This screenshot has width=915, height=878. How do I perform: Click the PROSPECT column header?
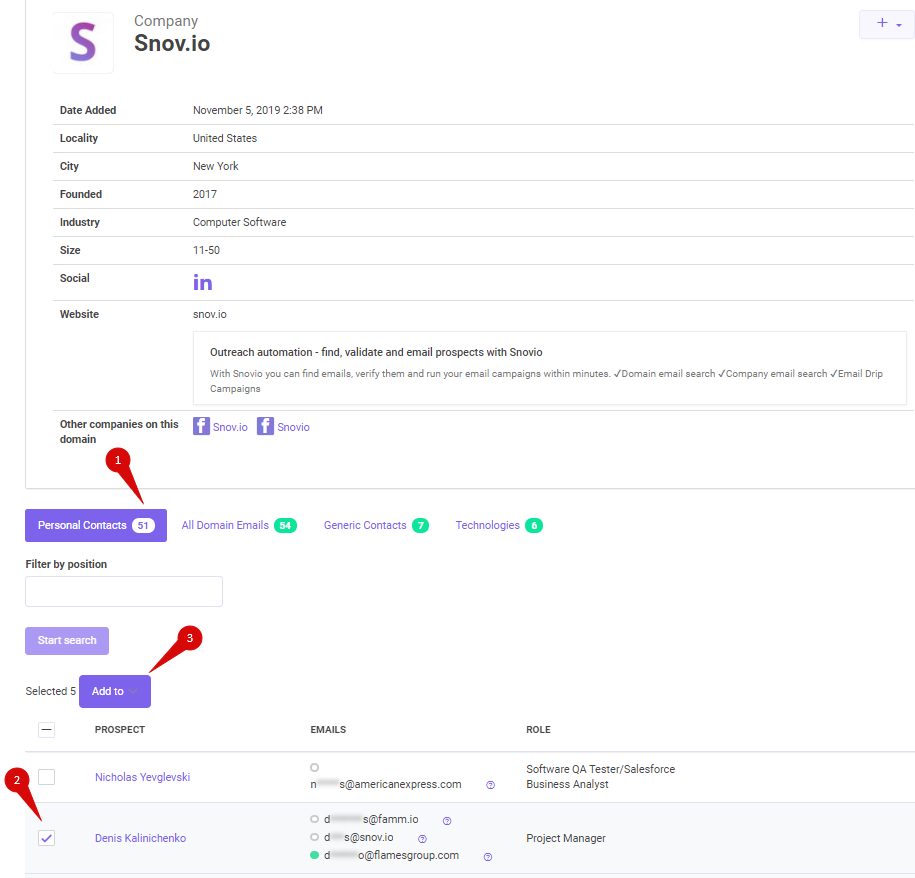120,730
